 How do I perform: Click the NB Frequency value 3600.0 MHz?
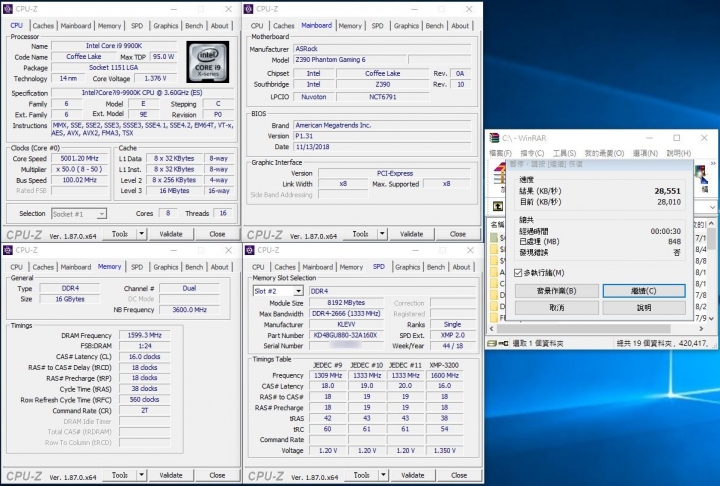(189, 310)
